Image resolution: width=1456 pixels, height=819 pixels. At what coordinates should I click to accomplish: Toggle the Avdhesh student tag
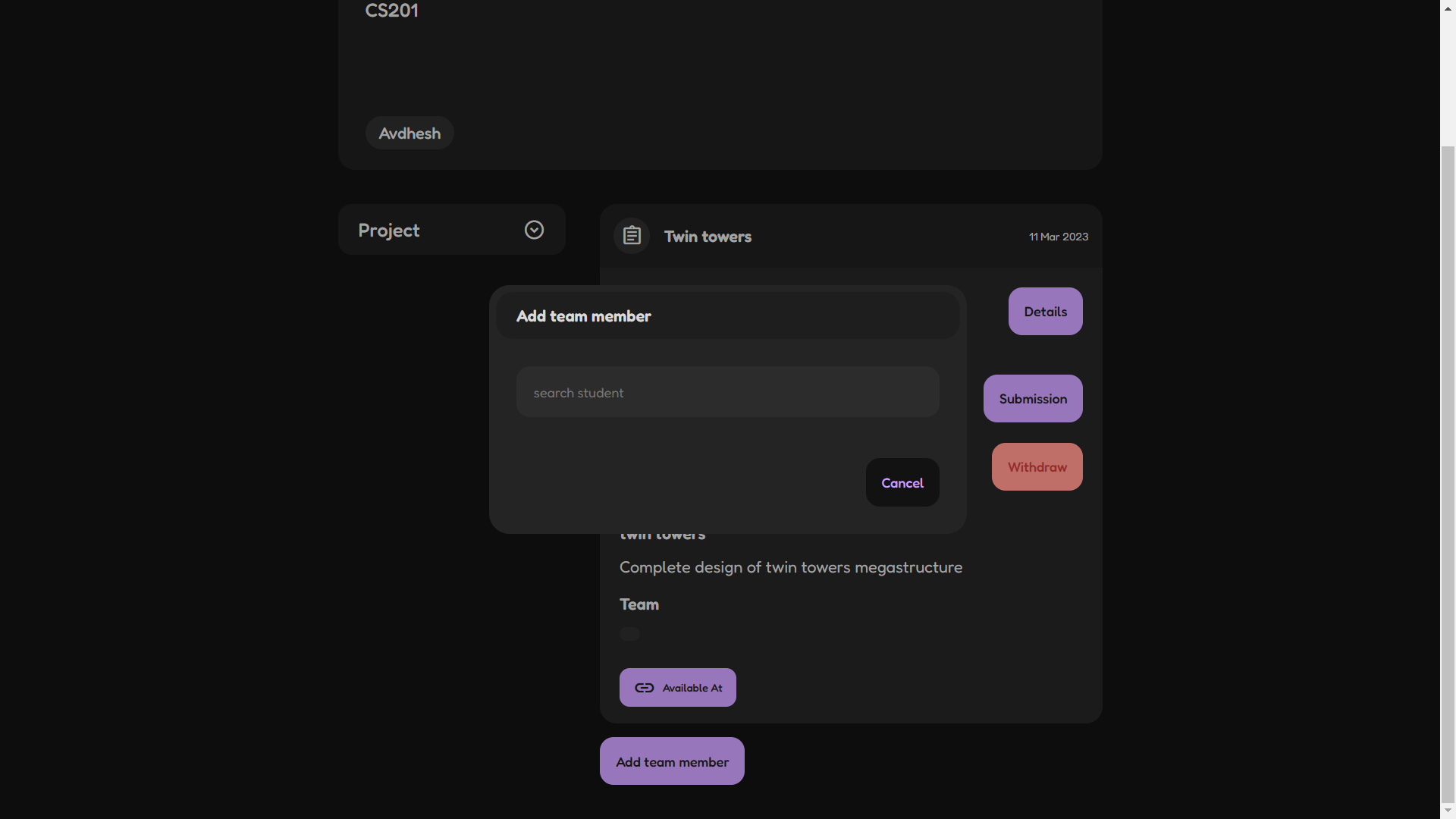[x=410, y=132]
